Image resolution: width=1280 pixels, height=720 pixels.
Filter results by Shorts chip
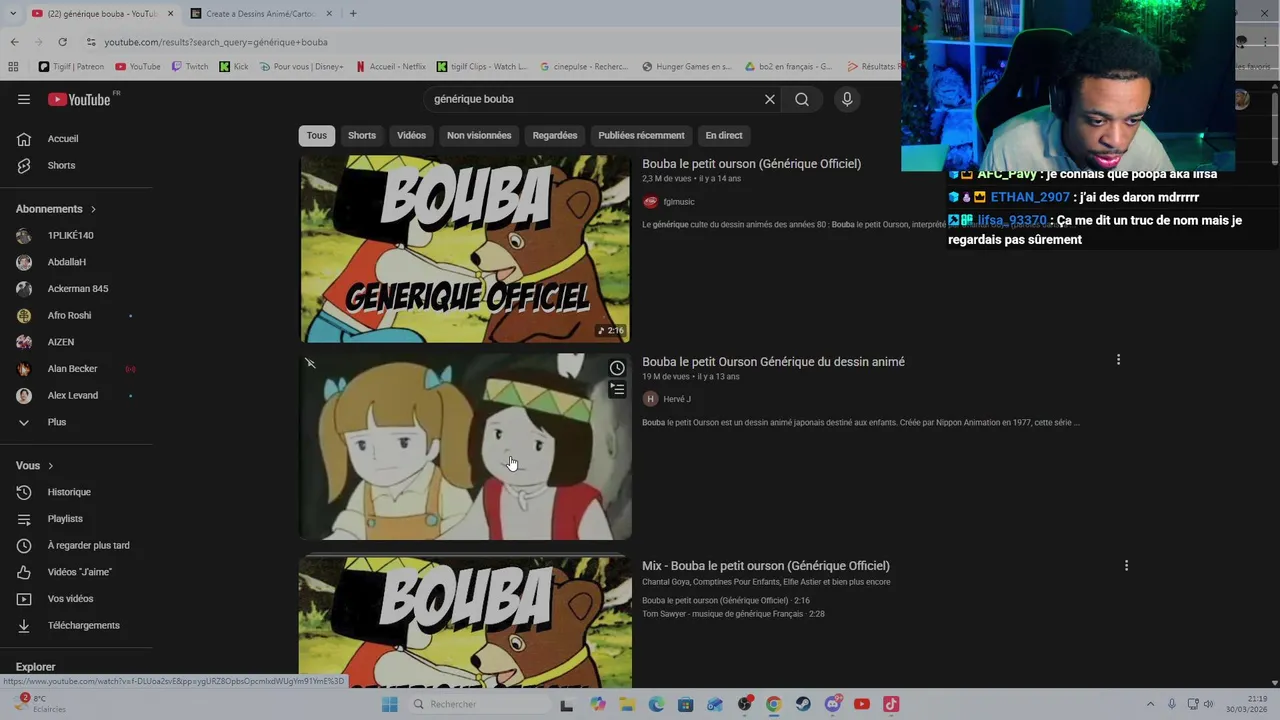[x=362, y=135]
